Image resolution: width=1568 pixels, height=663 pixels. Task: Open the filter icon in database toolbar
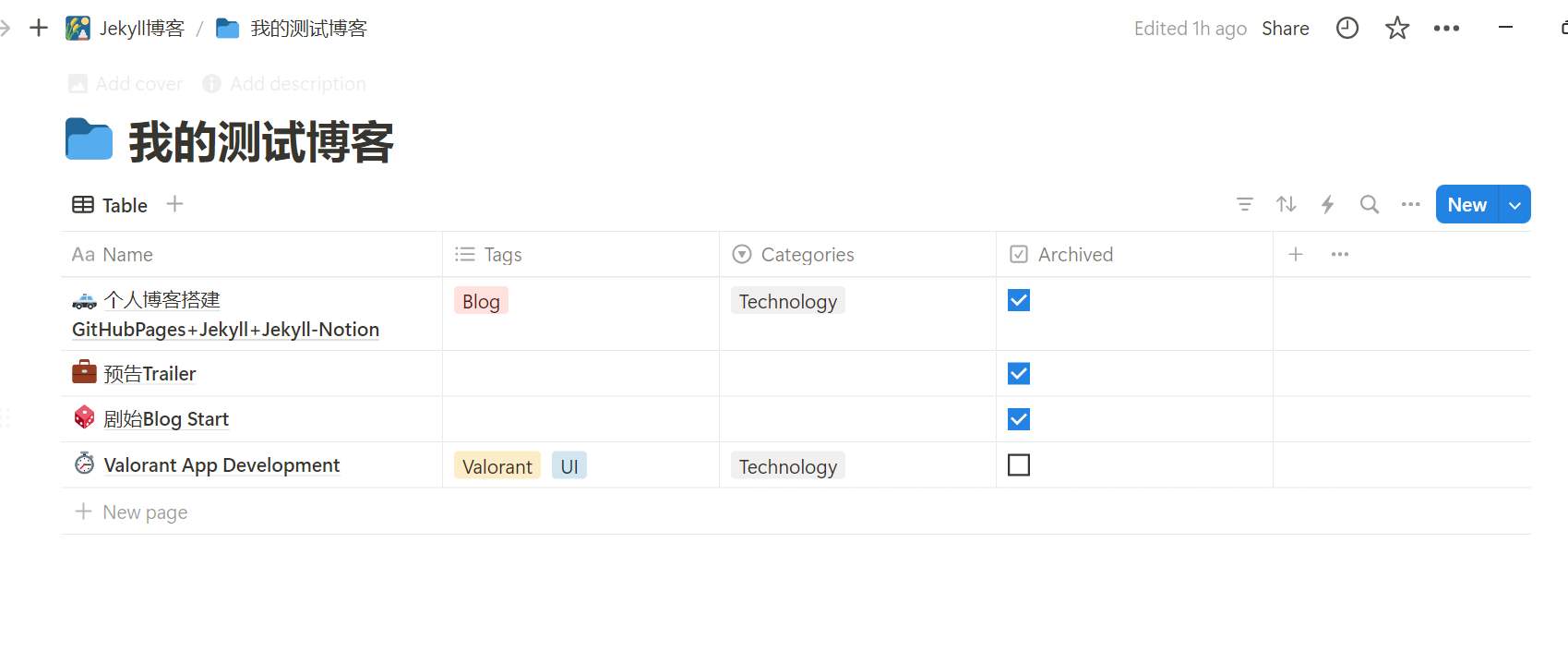click(1244, 204)
